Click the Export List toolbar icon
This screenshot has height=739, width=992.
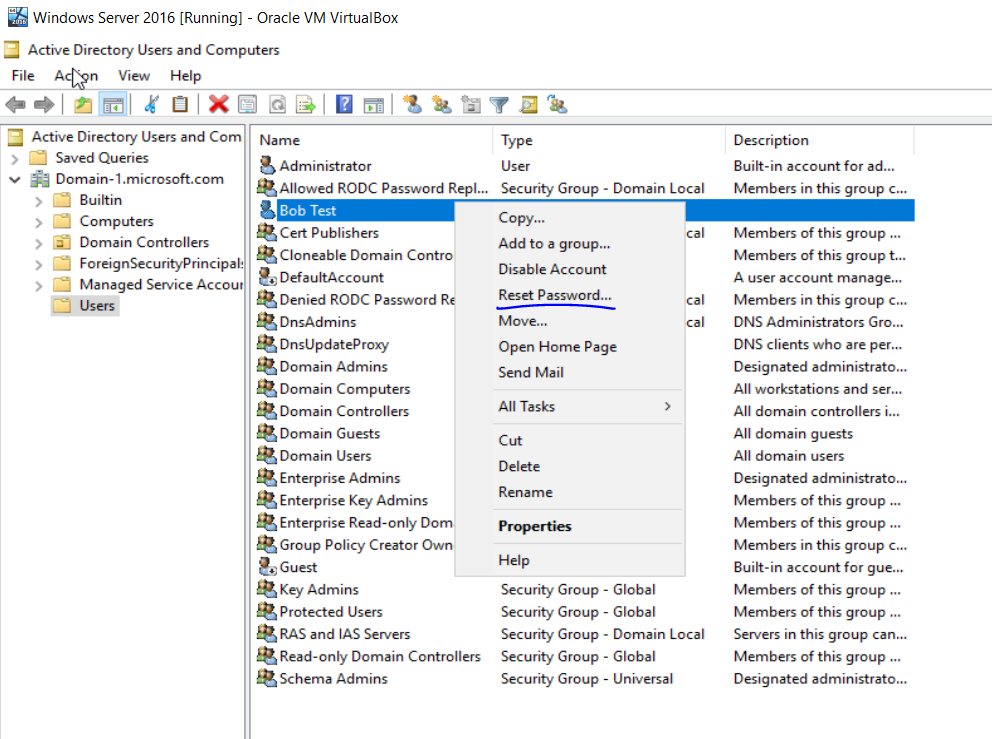pos(306,104)
